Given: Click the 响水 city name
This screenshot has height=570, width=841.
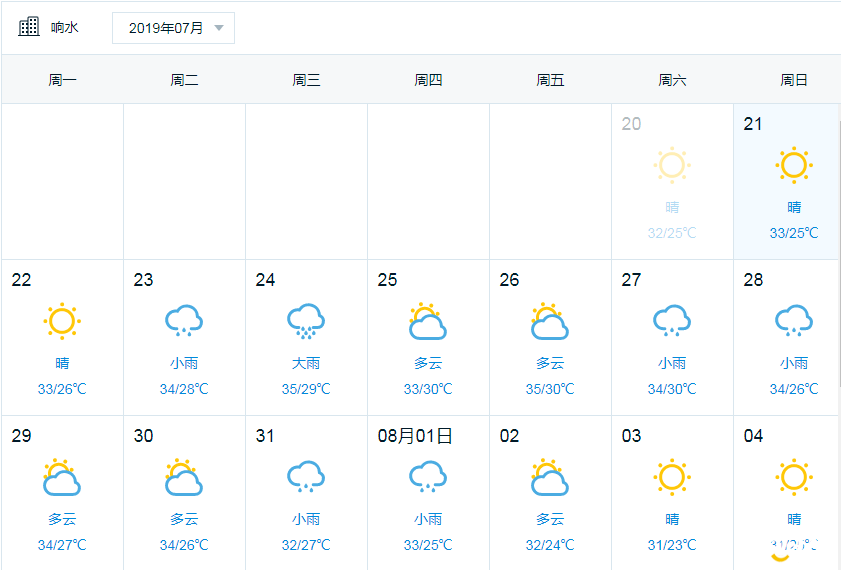Looking at the screenshot, I should coord(64,27).
